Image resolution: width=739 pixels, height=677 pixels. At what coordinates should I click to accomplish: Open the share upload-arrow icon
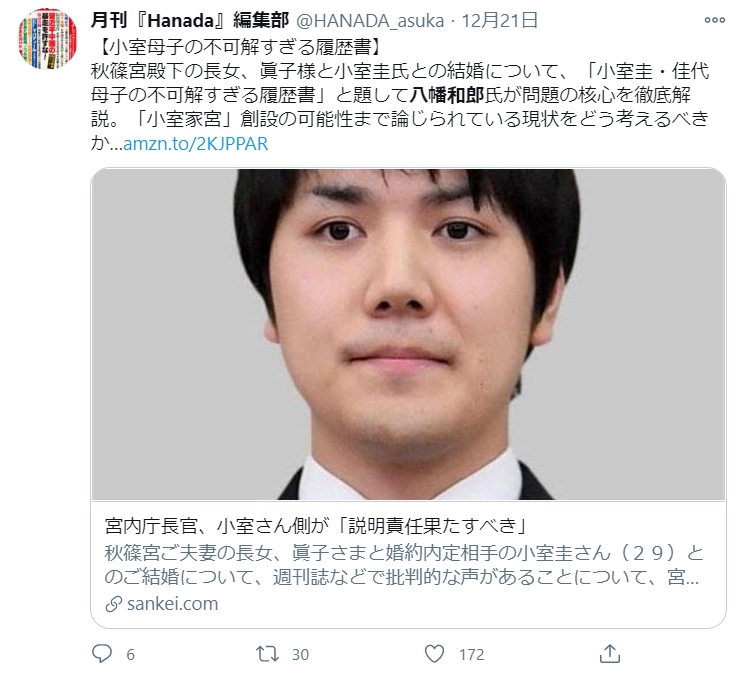pos(609,654)
